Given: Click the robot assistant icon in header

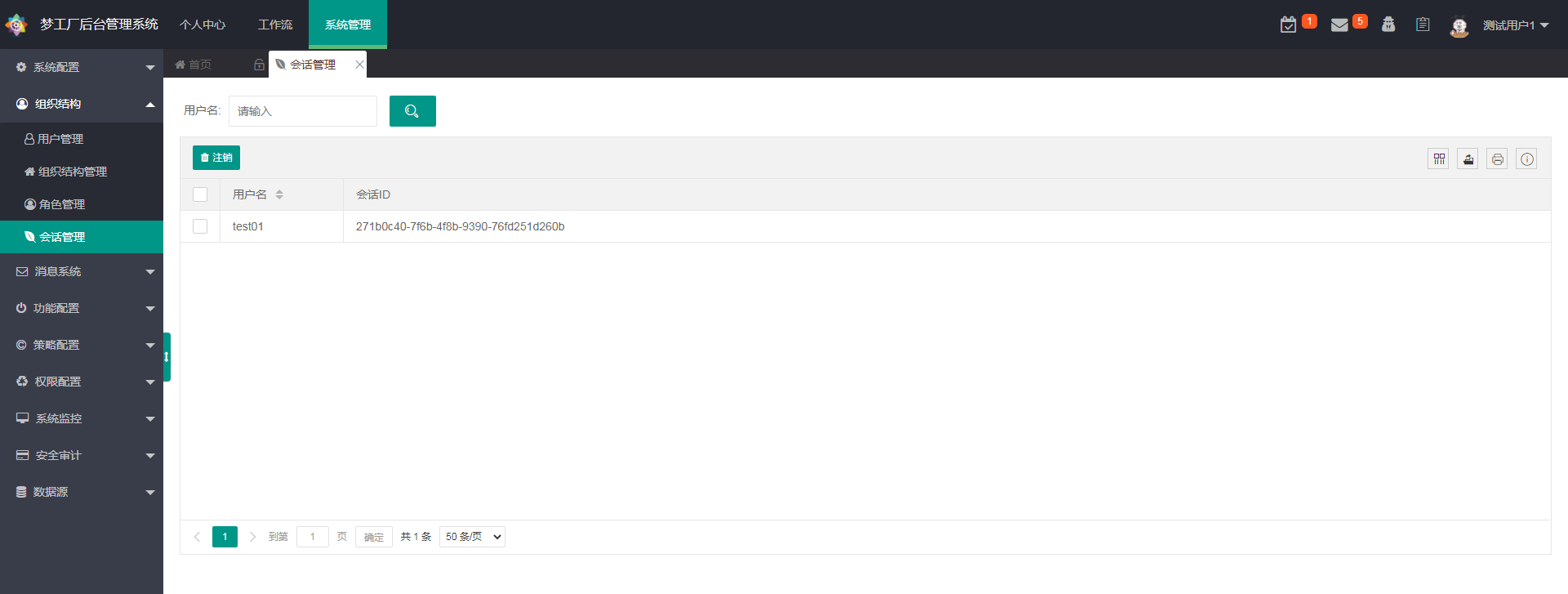Looking at the screenshot, I should click(1388, 25).
